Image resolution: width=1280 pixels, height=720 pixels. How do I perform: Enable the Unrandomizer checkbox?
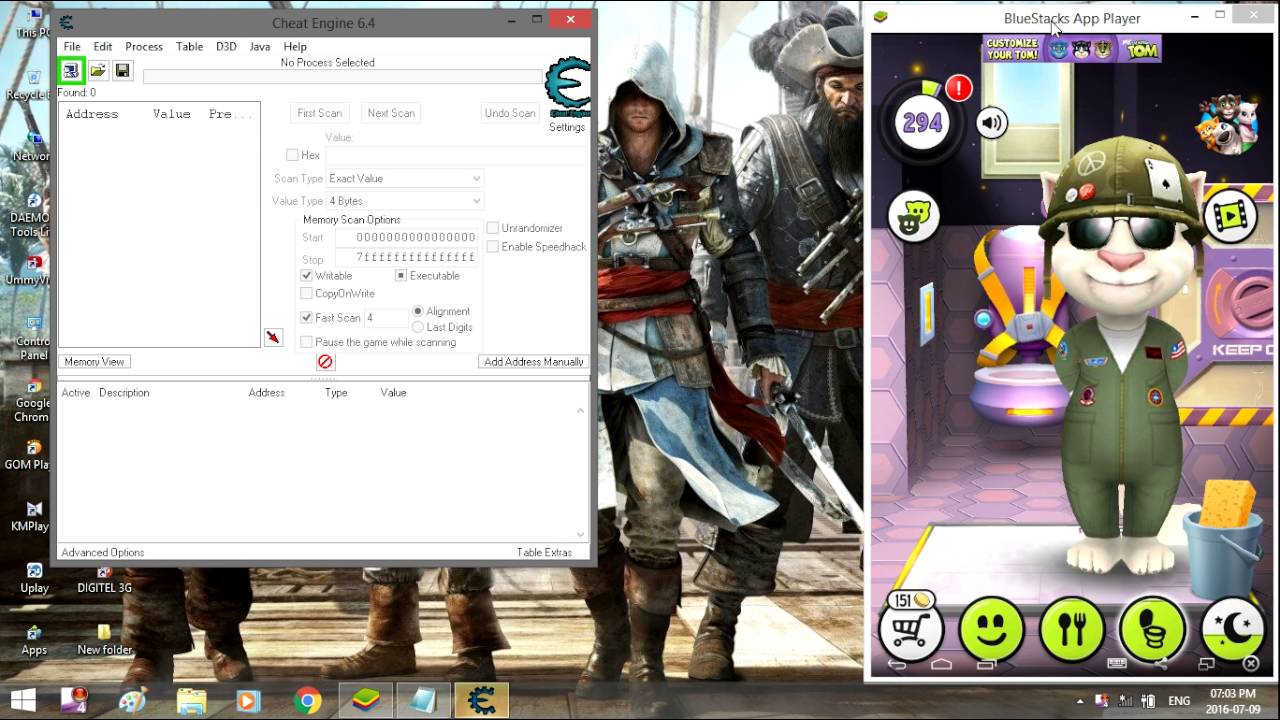coord(492,228)
